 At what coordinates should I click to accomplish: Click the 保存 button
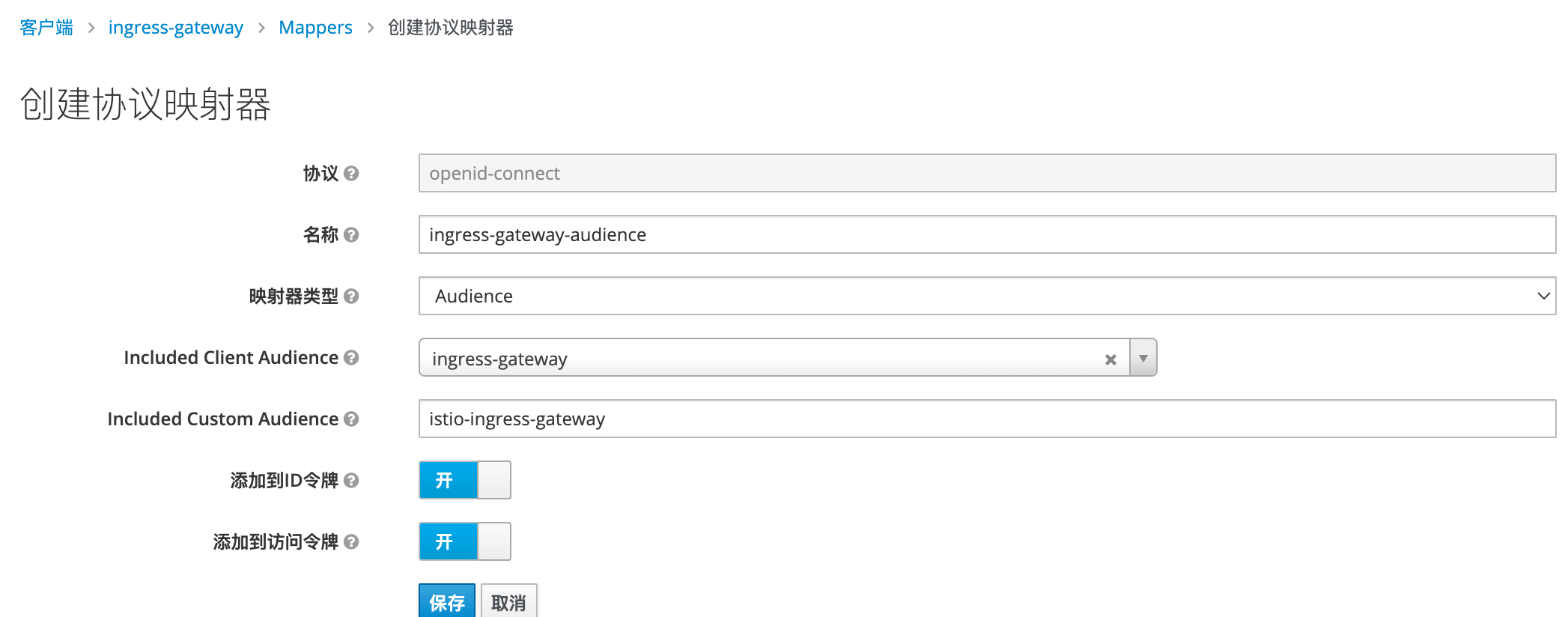click(447, 601)
